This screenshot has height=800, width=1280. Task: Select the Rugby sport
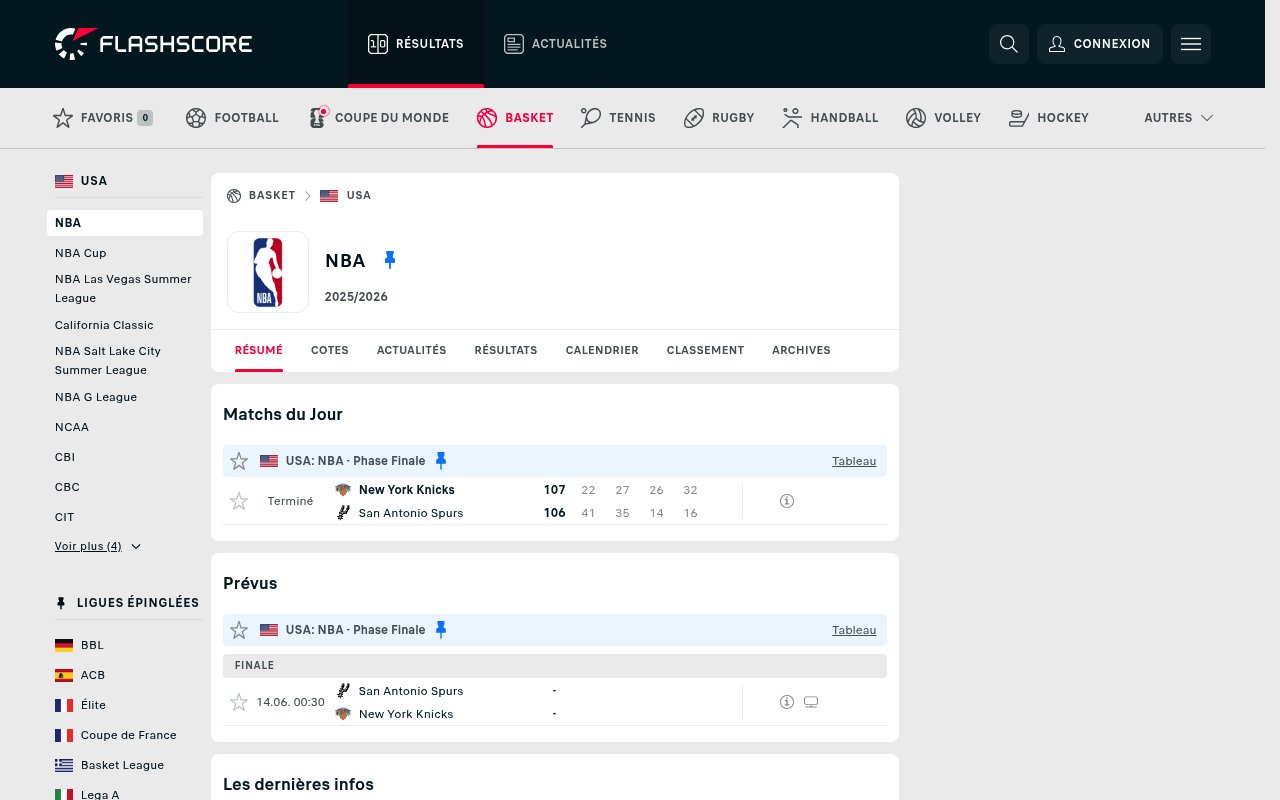pyautogui.click(x=719, y=118)
